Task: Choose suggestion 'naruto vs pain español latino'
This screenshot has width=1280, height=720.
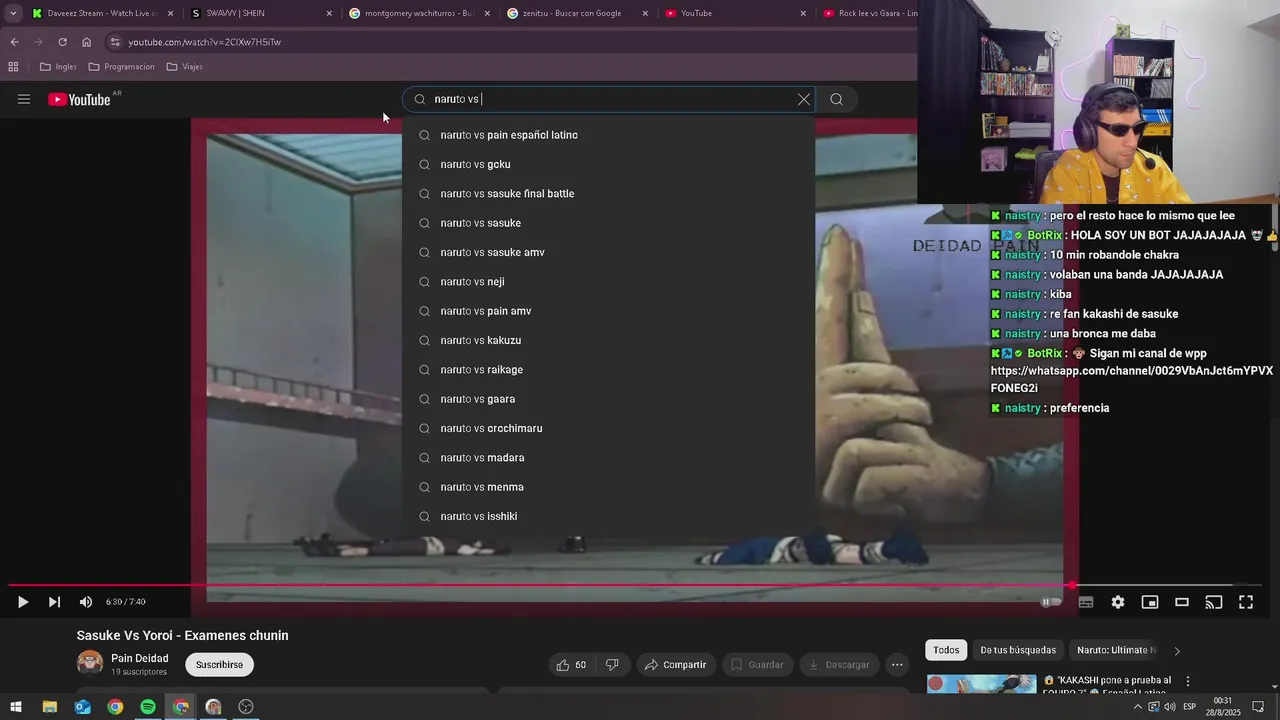Action: pyautogui.click(x=609, y=135)
